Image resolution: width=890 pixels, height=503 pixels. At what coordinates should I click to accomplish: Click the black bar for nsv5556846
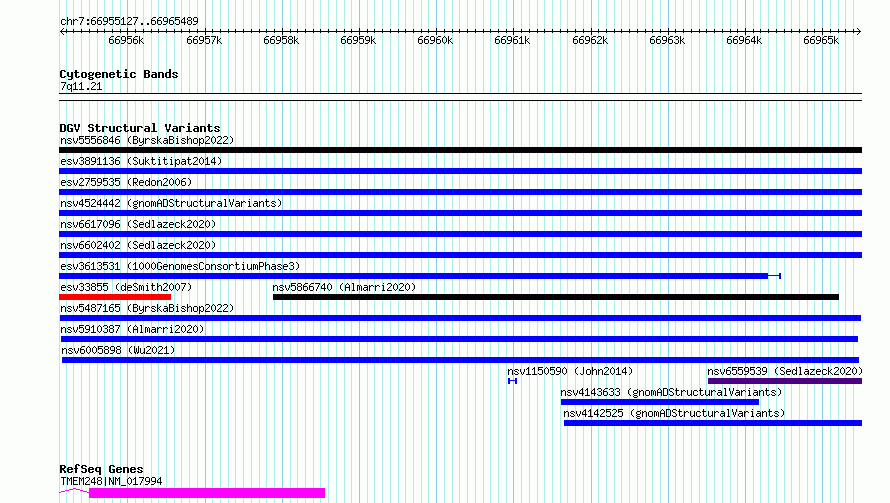(x=460, y=150)
